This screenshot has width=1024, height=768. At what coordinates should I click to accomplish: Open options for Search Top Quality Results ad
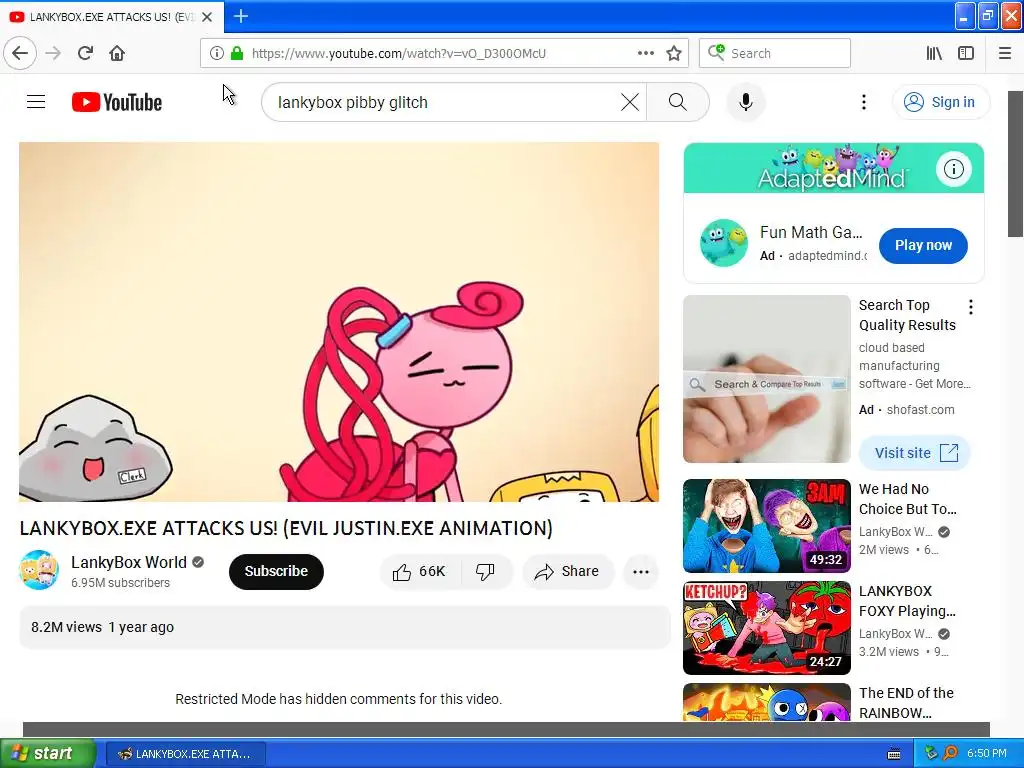tap(970, 307)
